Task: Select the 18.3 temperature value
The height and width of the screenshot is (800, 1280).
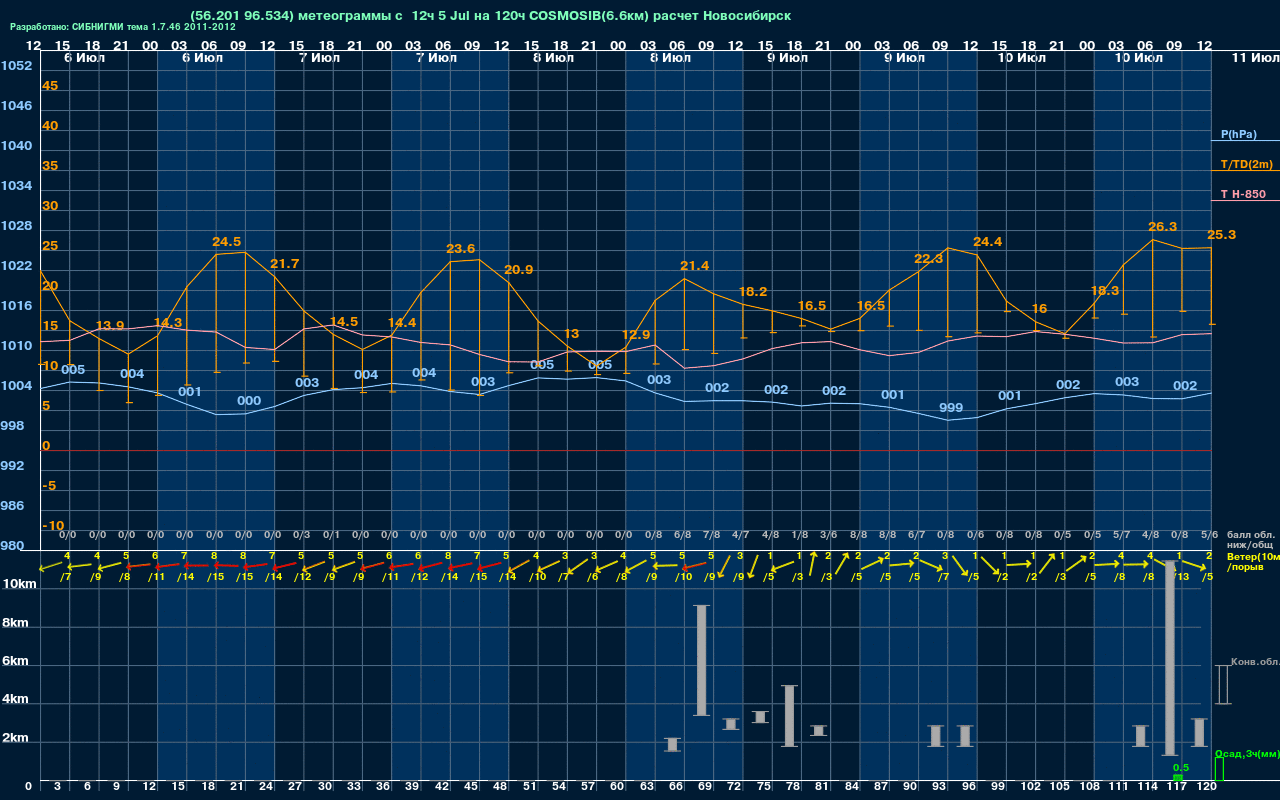Action: [1104, 291]
